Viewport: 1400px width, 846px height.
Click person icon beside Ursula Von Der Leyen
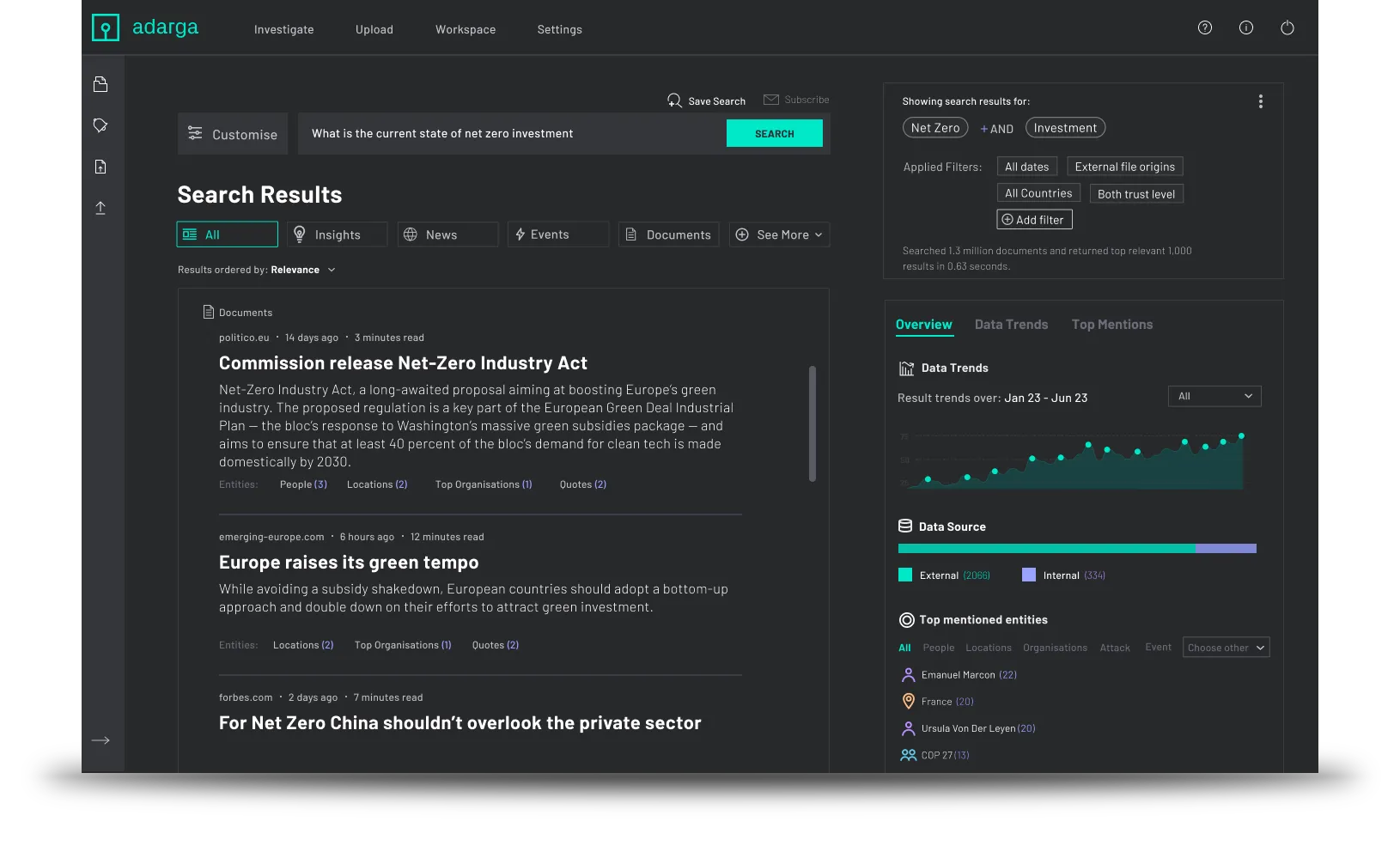[x=908, y=728]
